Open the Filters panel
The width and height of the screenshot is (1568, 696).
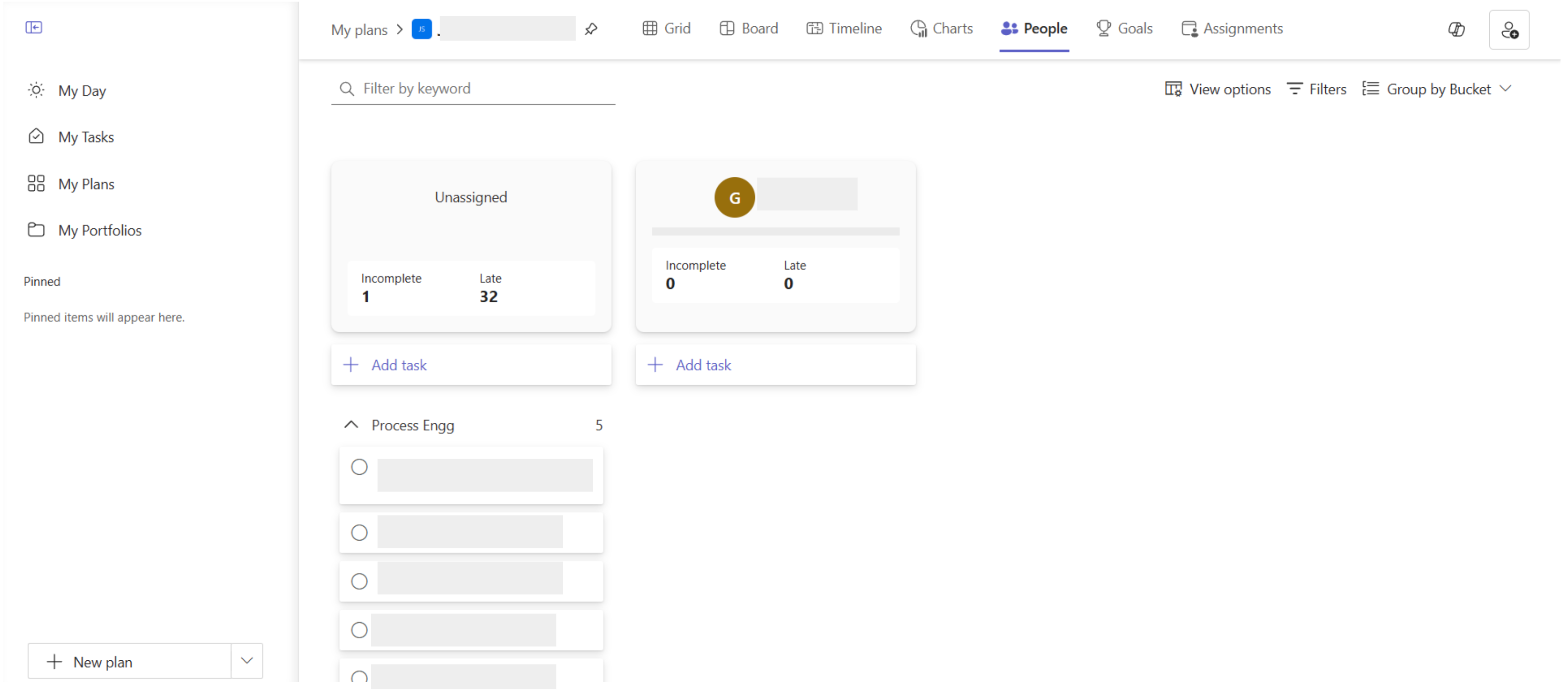pyautogui.click(x=1316, y=90)
